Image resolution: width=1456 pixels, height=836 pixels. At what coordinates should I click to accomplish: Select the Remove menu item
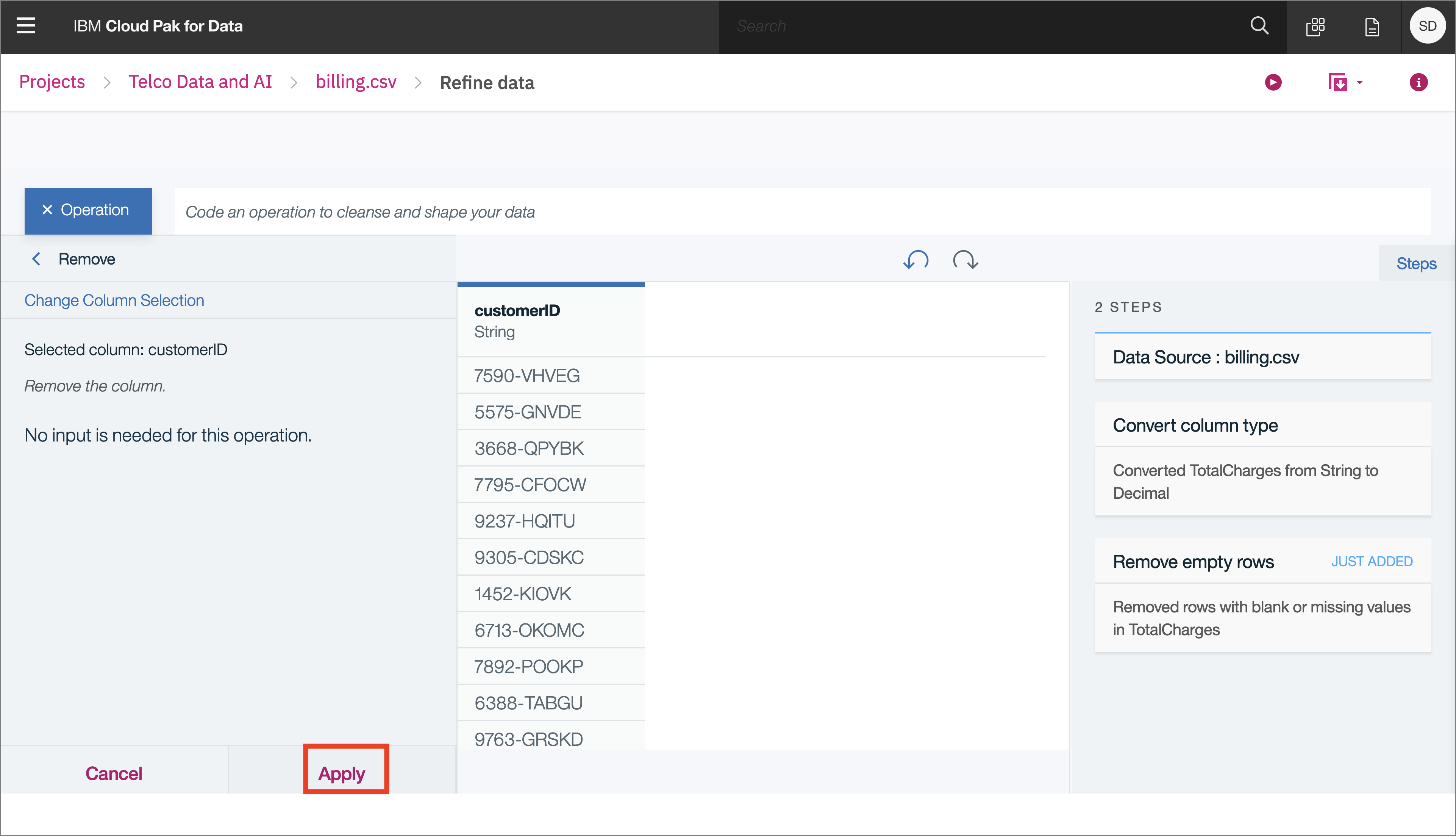point(87,259)
